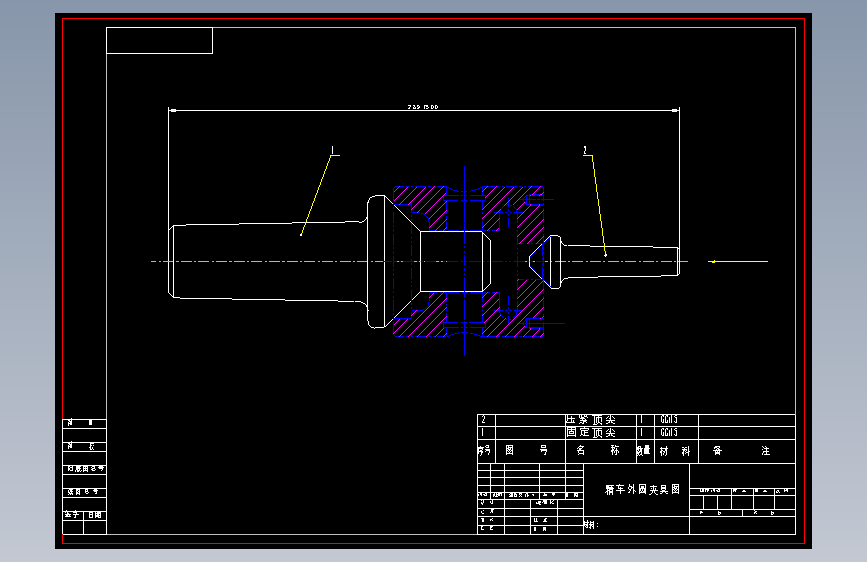Select GCr15 material in row 1

point(669,433)
